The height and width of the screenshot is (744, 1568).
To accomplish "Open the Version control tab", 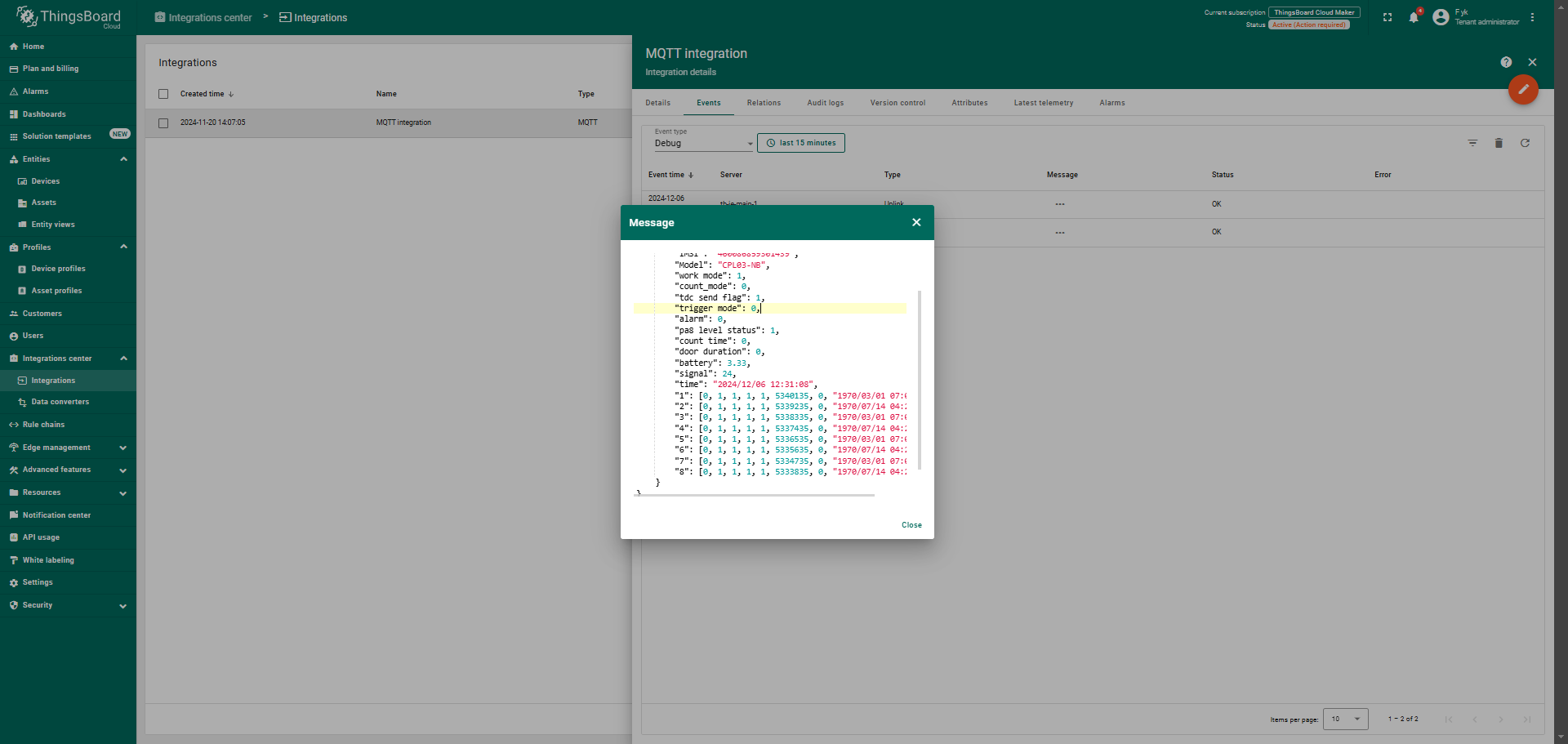I will tap(898, 103).
